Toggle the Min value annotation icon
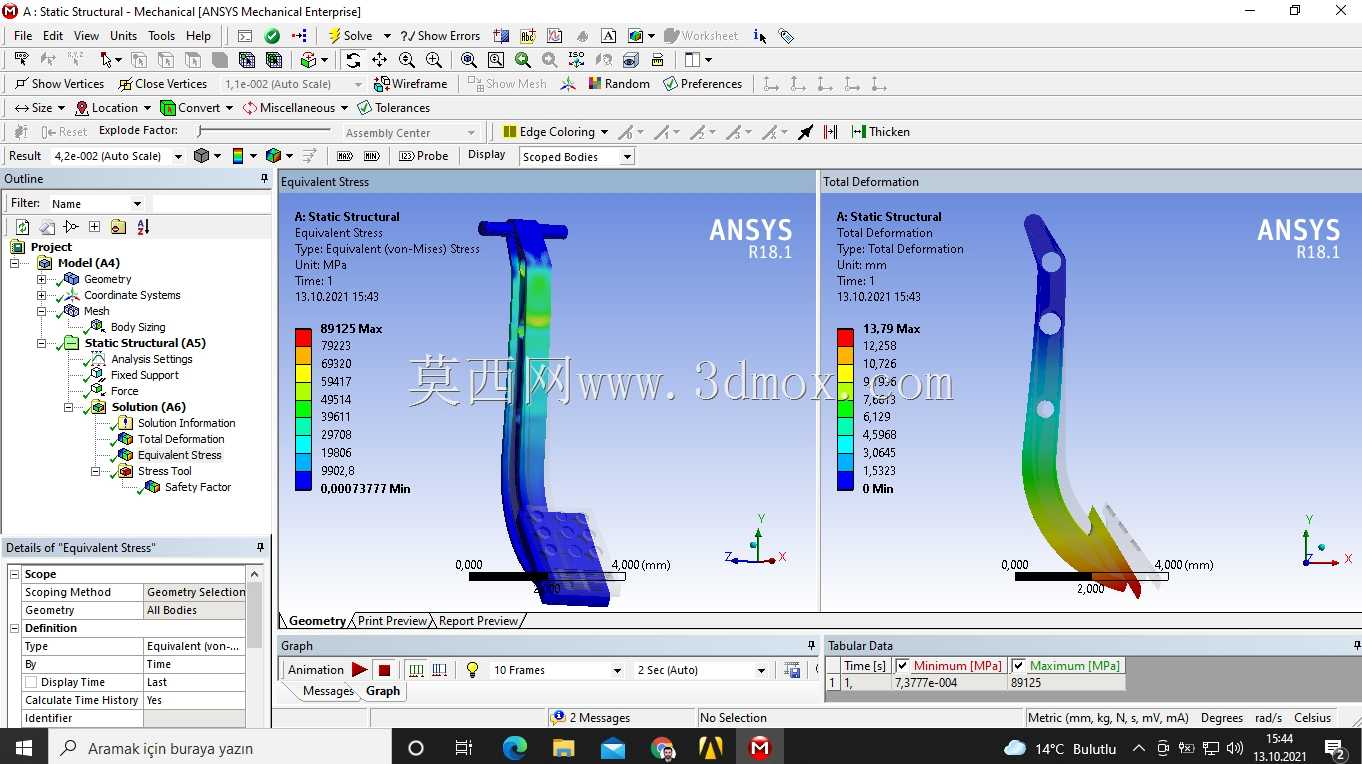Viewport: 1362px width, 764px height. coord(372,156)
